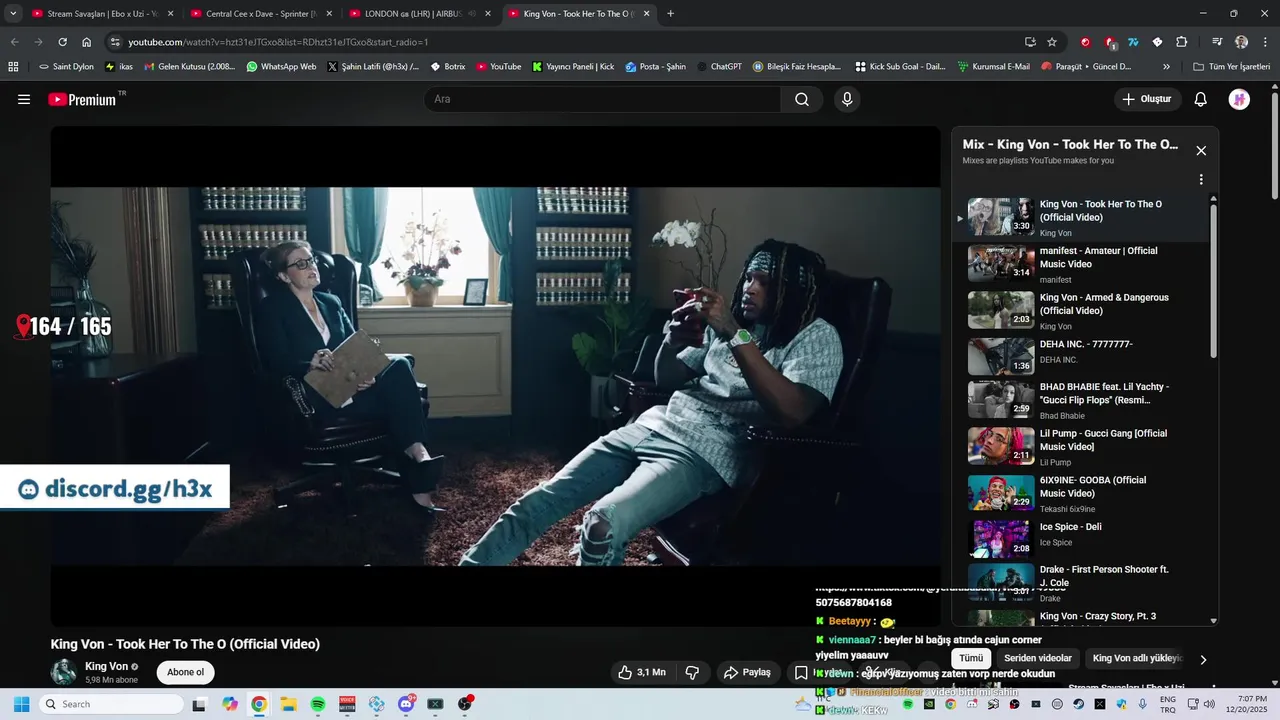Screen dimensions: 1280x720
Task: Click the site info icon in address bar
Action: 115,42
